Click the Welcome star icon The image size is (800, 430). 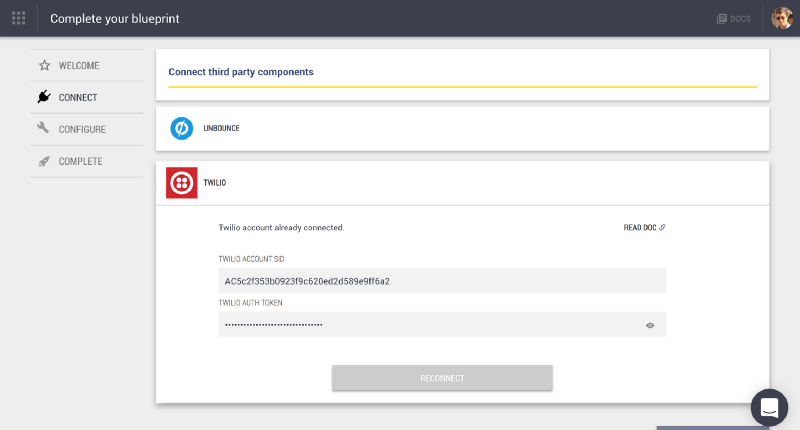click(x=44, y=65)
